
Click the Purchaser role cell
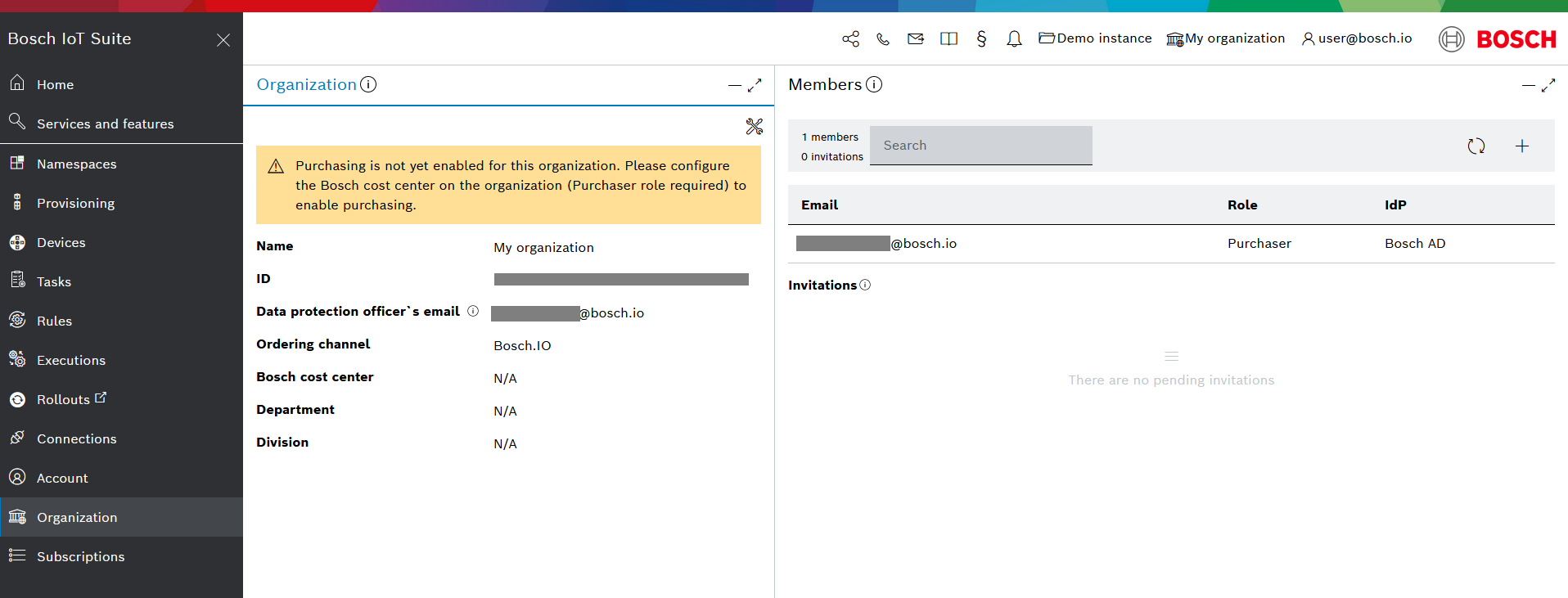coord(1259,244)
